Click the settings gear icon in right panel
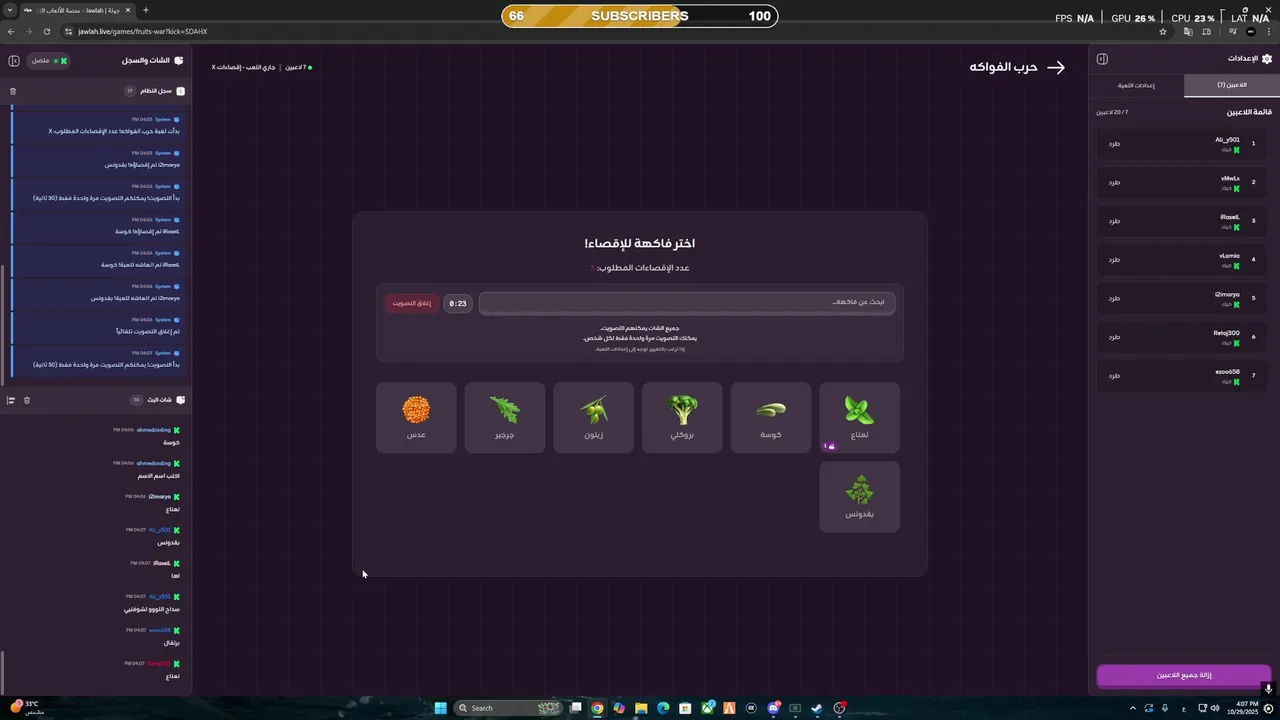This screenshot has height=720, width=1280. coord(1267,59)
